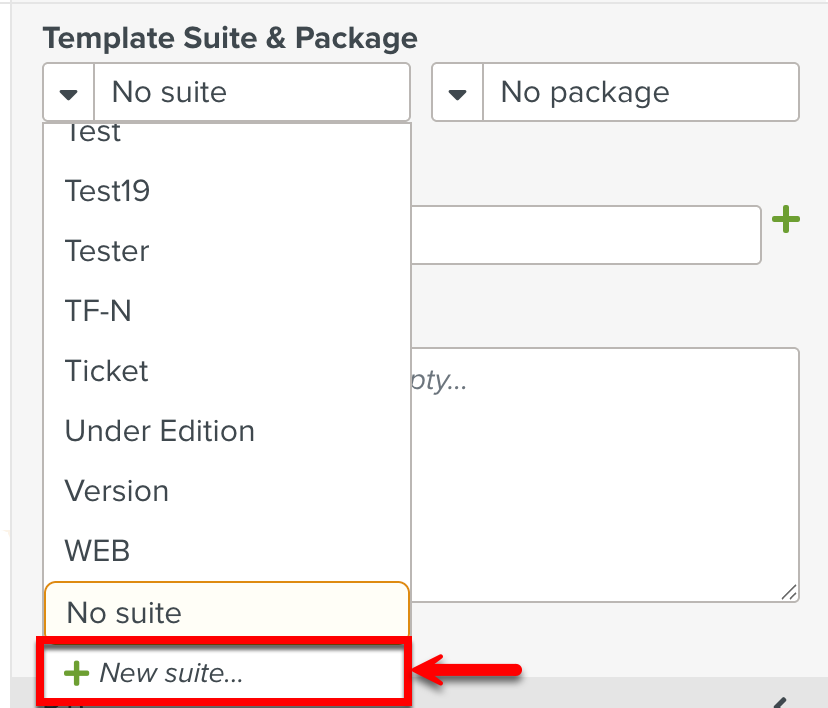The width and height of the screenshot is (828, 708).
Task: Choose 'Under Edition' from the suite list
Action: pos(160,431)
